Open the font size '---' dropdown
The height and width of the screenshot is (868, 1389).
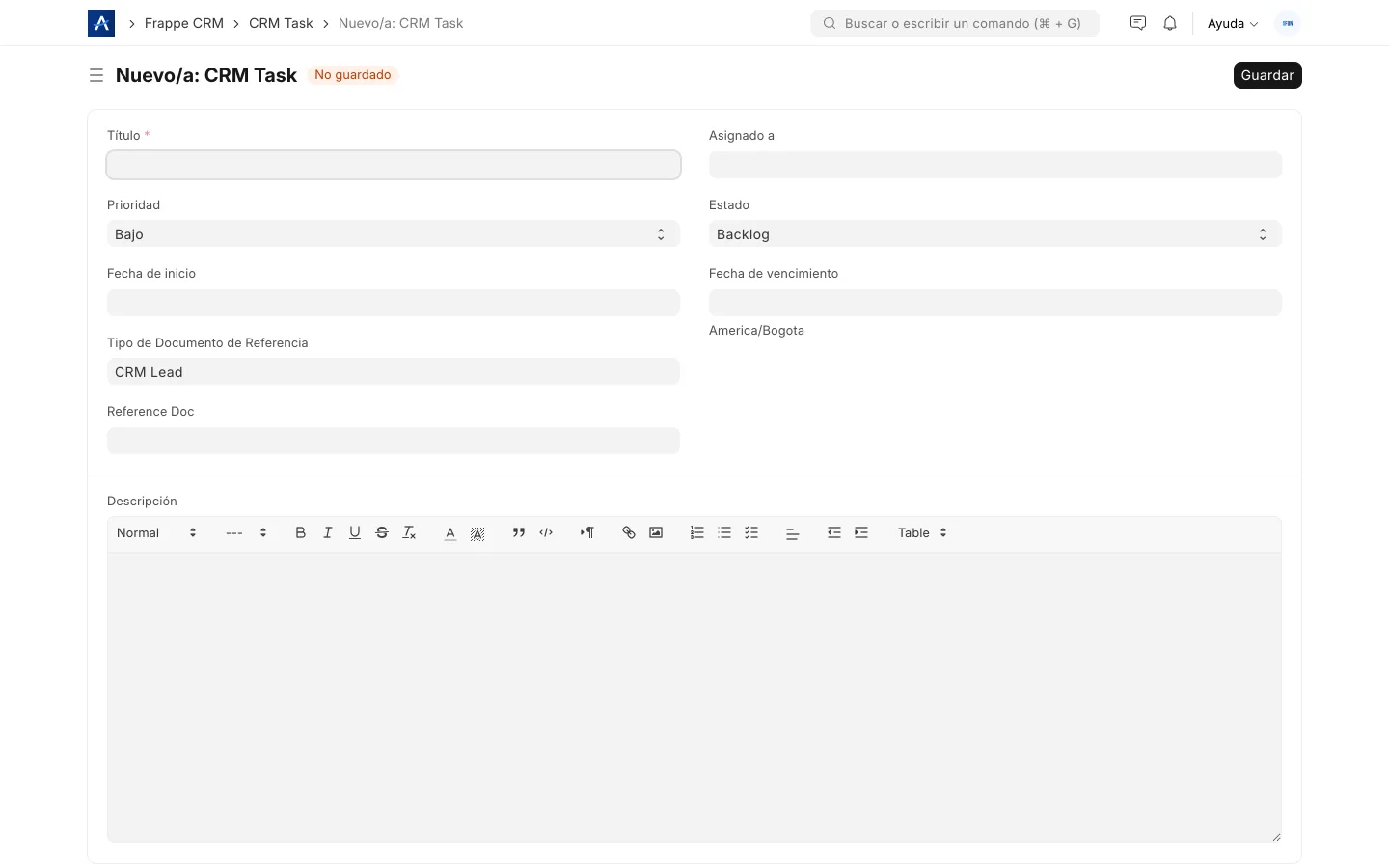tap(246, 532)
